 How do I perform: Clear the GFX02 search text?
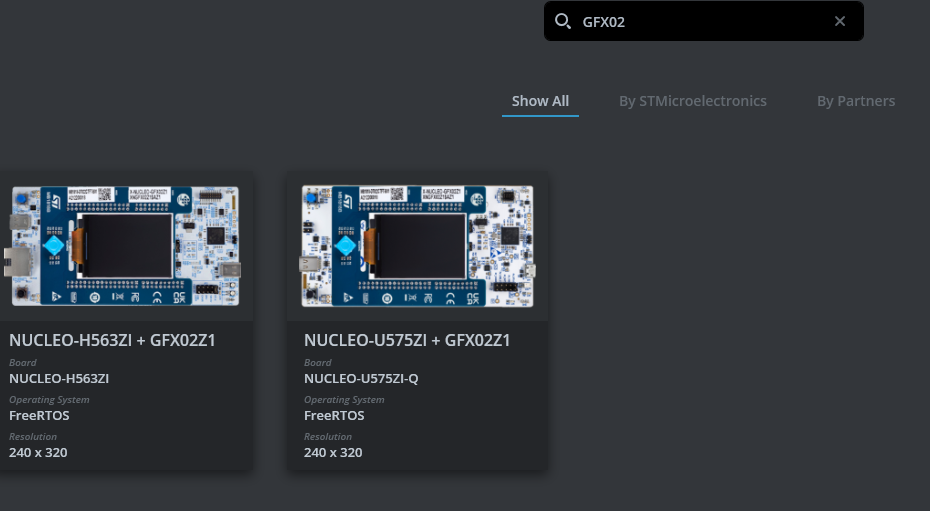[x=840, y=21]
